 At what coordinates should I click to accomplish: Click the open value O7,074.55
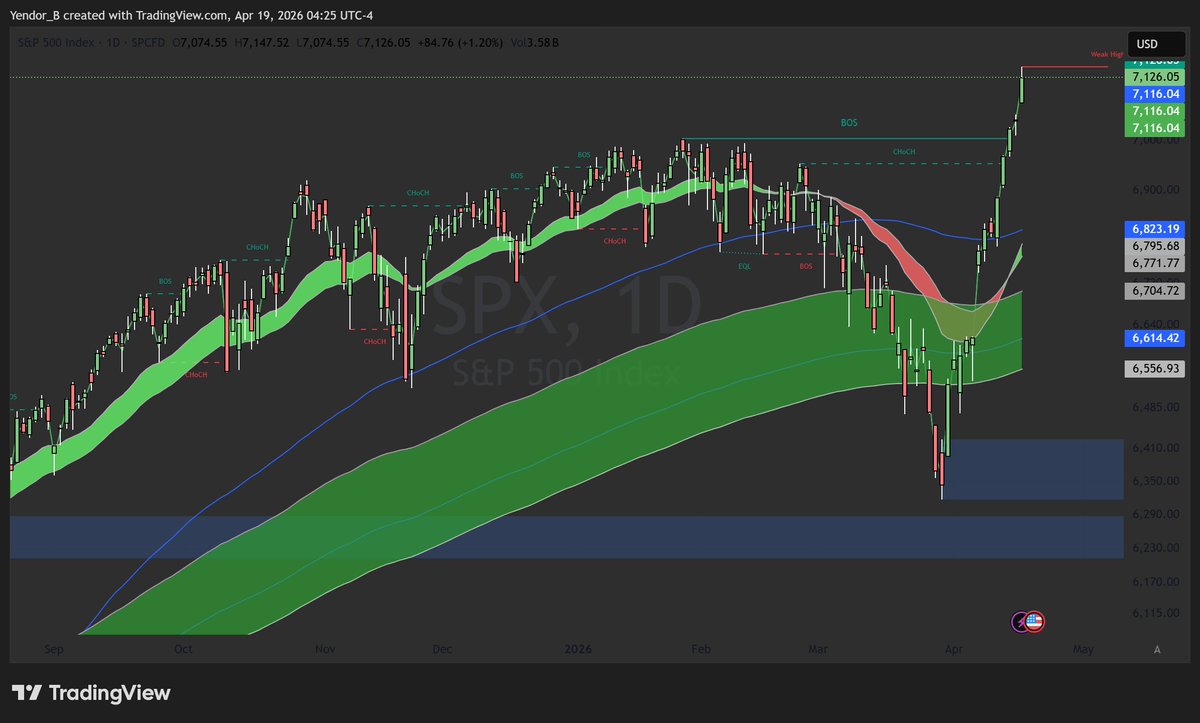199,43
